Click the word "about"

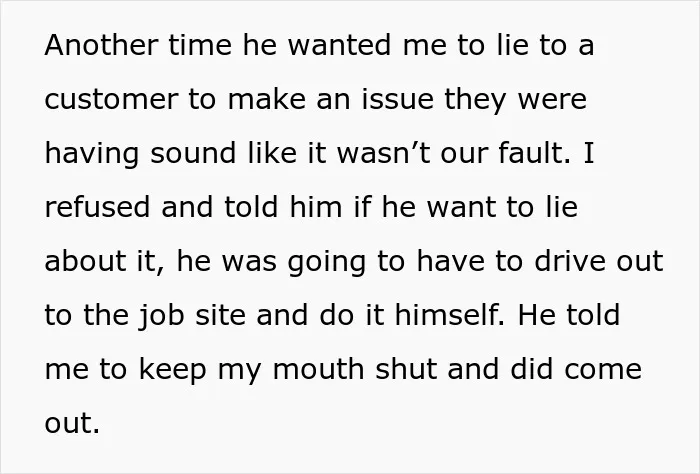[86, 261]
